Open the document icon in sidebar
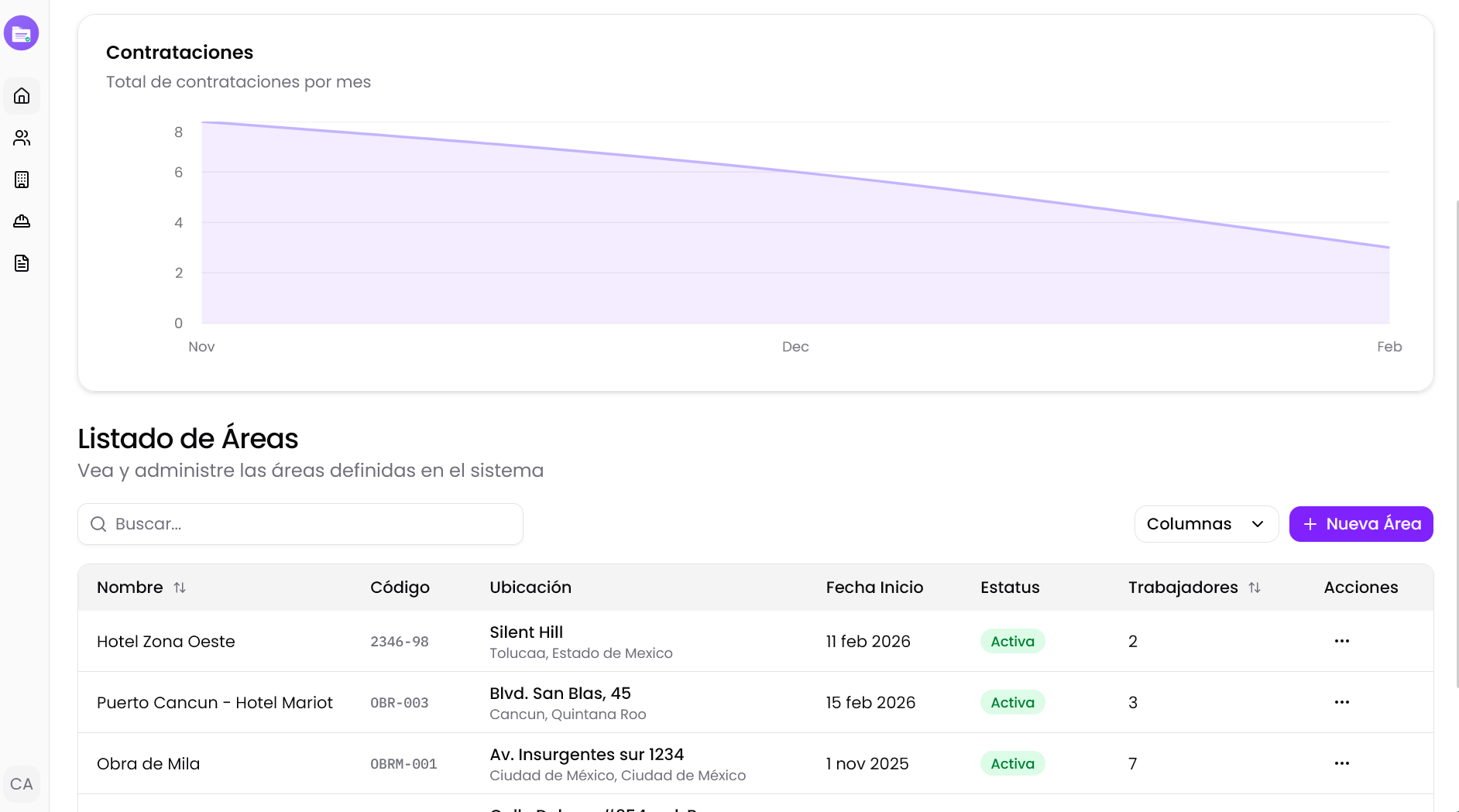This screenshot has height=812, width=1459. (x=22, y=263)
